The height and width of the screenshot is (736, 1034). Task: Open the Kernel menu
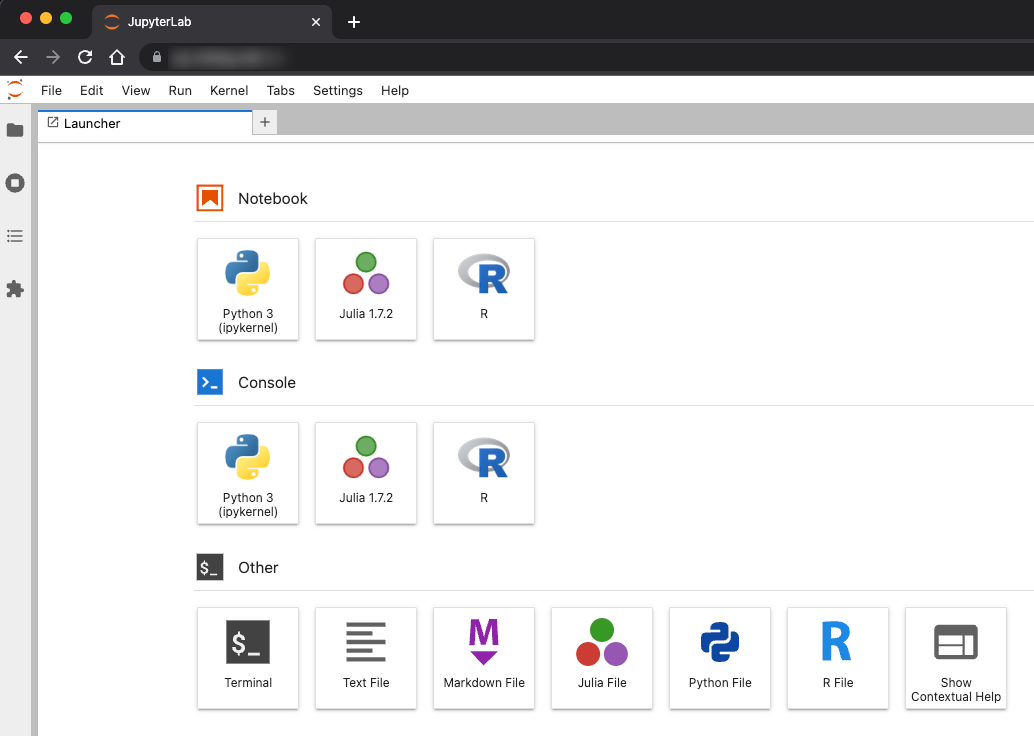(229, 90)
